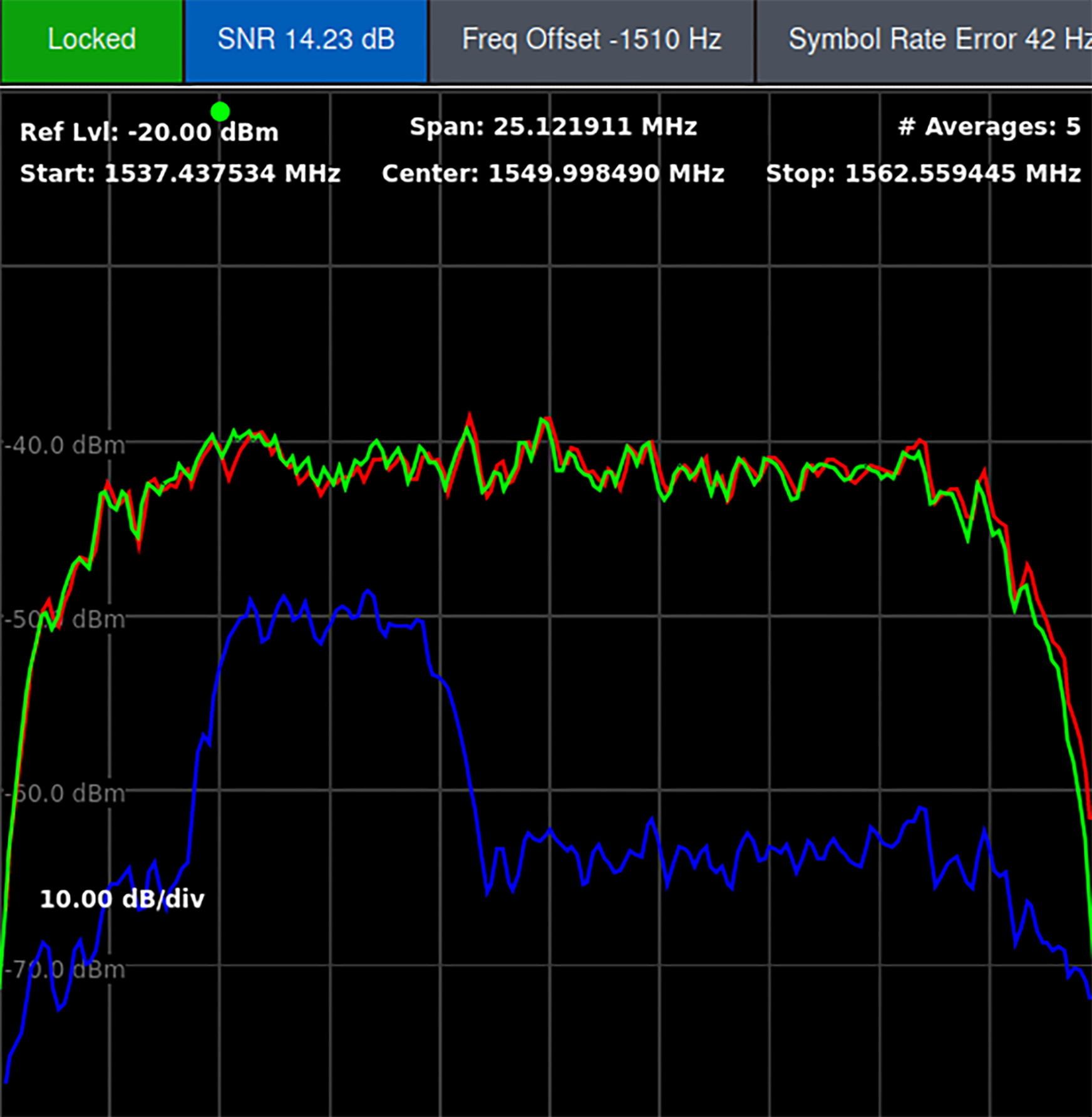Open the Span 25.121911 MHz setting
1092x1117 pixels.
554,126
